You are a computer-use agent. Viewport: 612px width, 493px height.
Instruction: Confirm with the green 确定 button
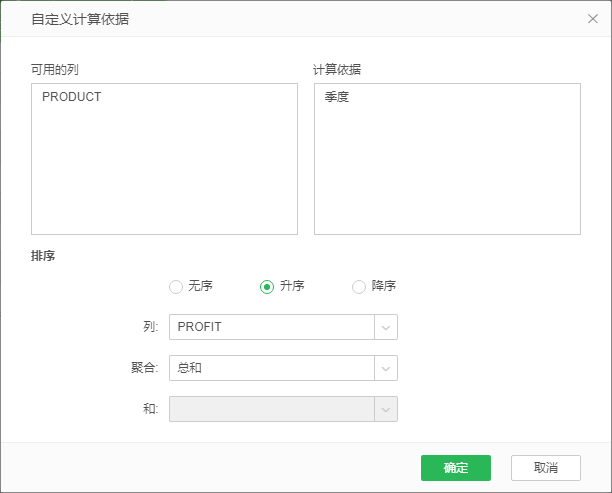click(x=455, y=468)
